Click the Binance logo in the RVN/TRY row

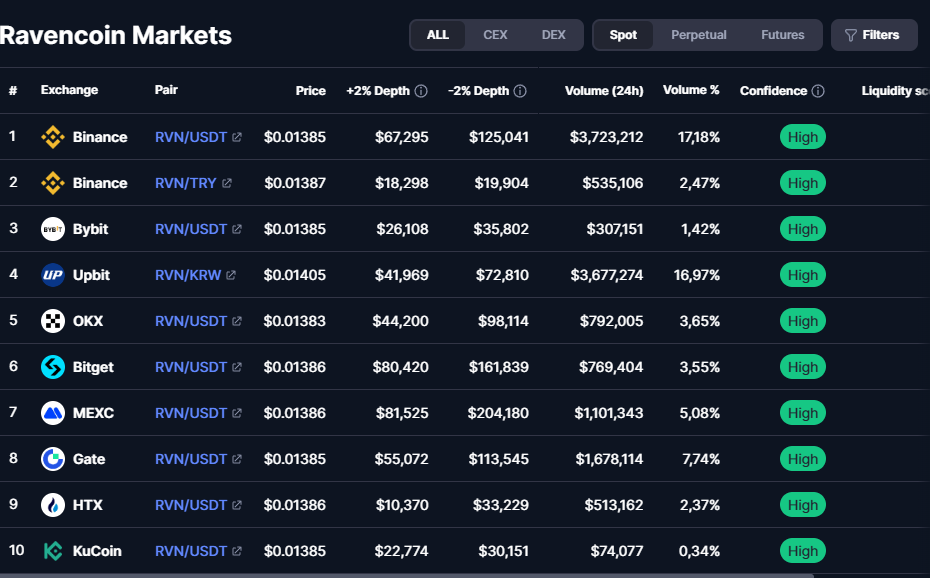[x=53, y=183]
